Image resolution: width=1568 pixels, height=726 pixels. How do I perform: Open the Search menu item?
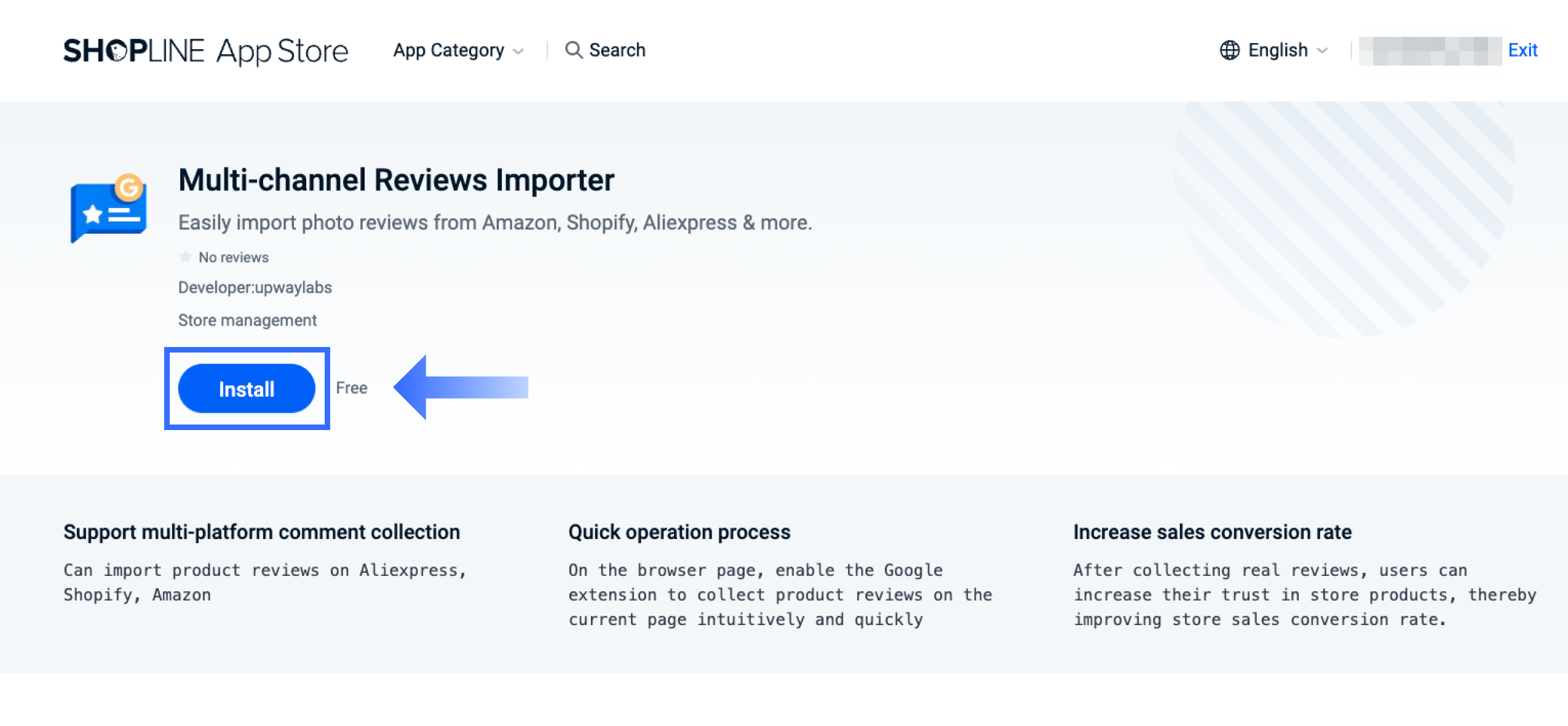(x=617, y=50)
